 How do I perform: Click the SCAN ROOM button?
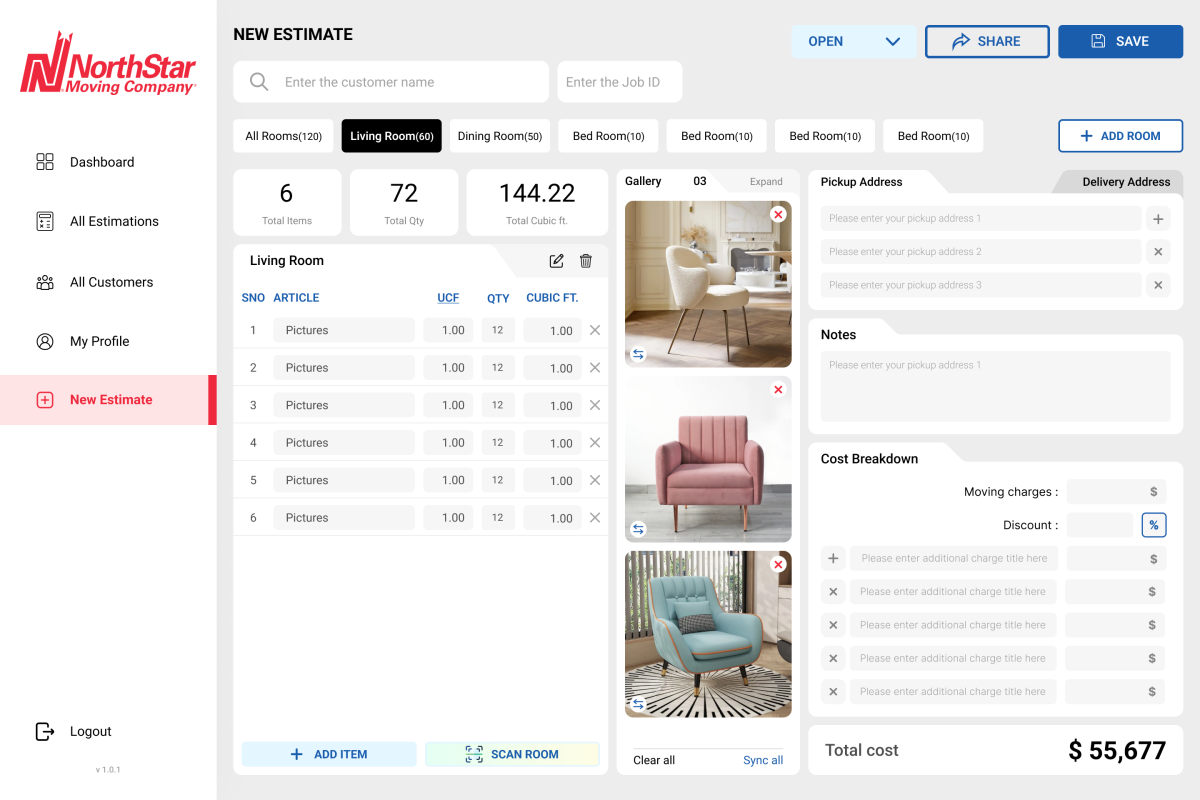point(512,754)
